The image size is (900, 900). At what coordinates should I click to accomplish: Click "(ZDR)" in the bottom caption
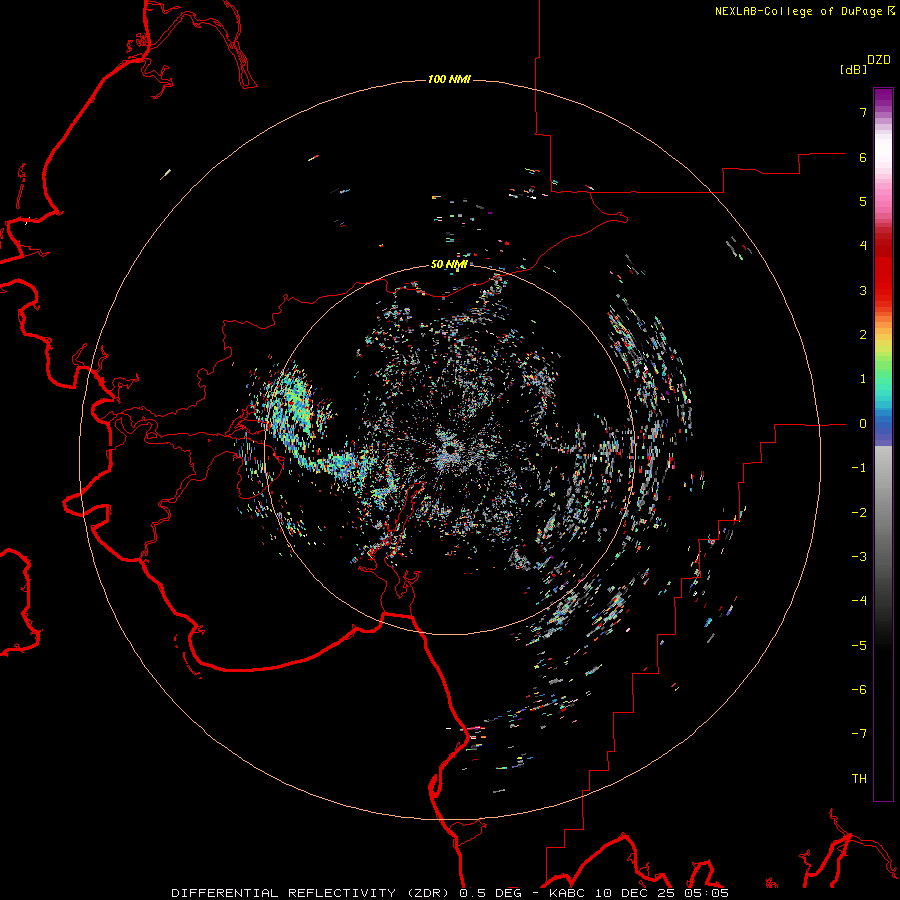(428, 893)
